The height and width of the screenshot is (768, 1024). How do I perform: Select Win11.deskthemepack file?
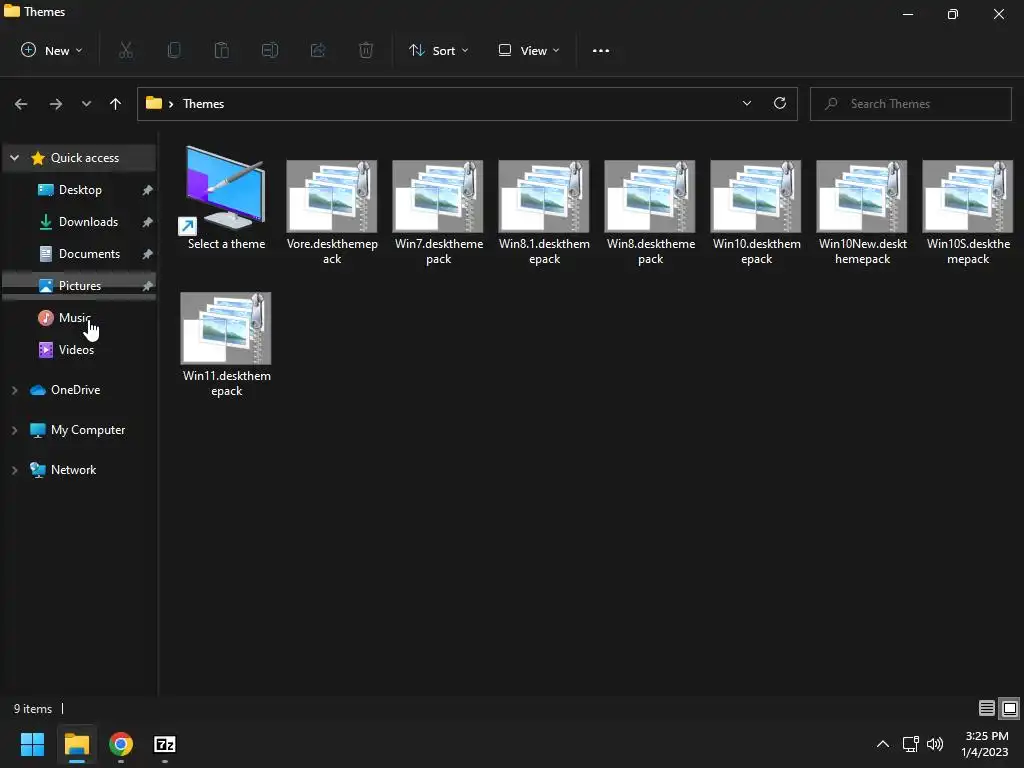click(x=226, y=344)
